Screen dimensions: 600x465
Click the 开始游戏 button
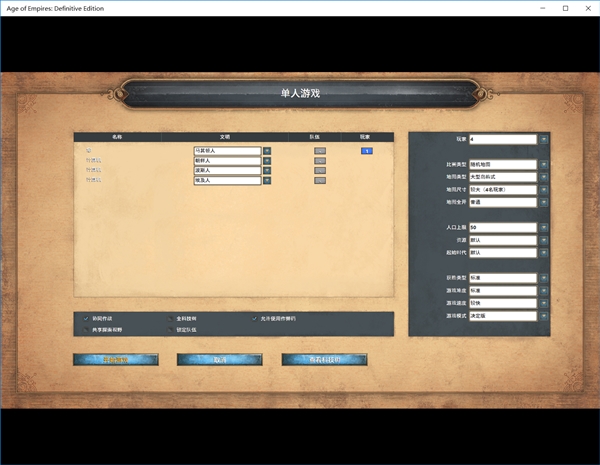(115, 359)
